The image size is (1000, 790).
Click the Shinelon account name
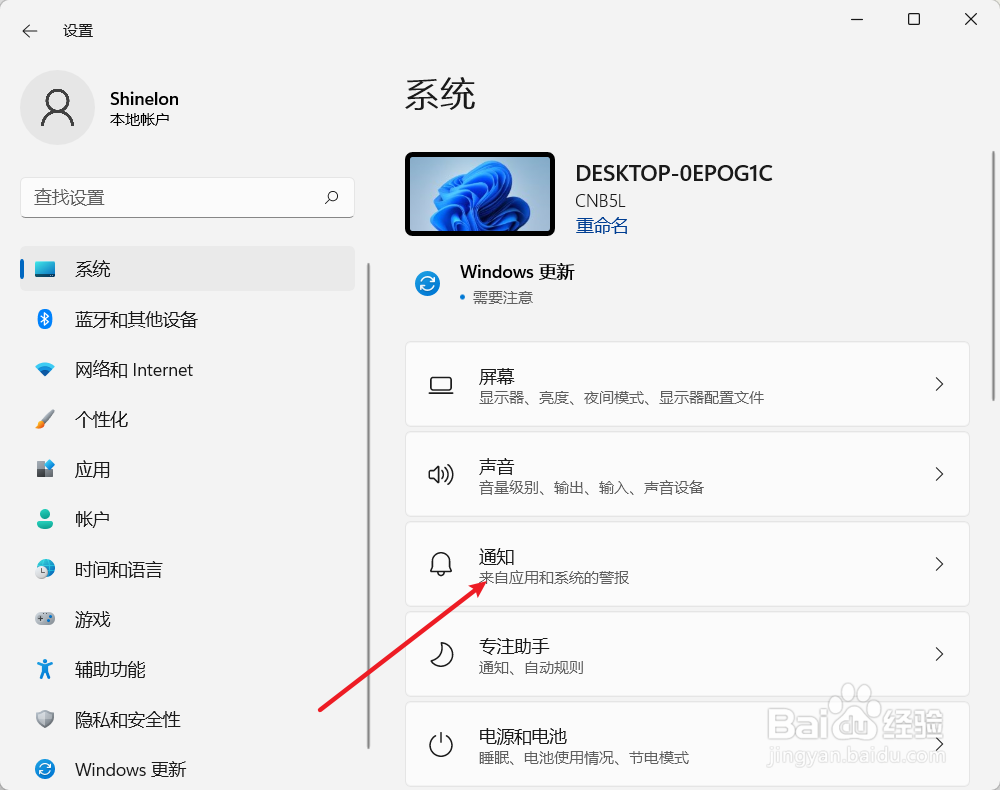144,99
